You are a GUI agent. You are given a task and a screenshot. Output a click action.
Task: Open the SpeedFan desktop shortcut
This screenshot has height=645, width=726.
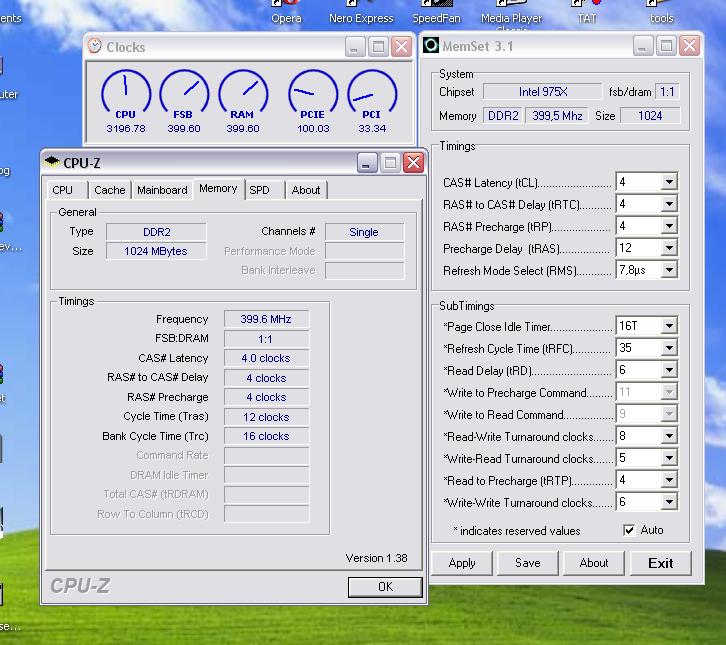pyautogui.click(x=436, y=13)
